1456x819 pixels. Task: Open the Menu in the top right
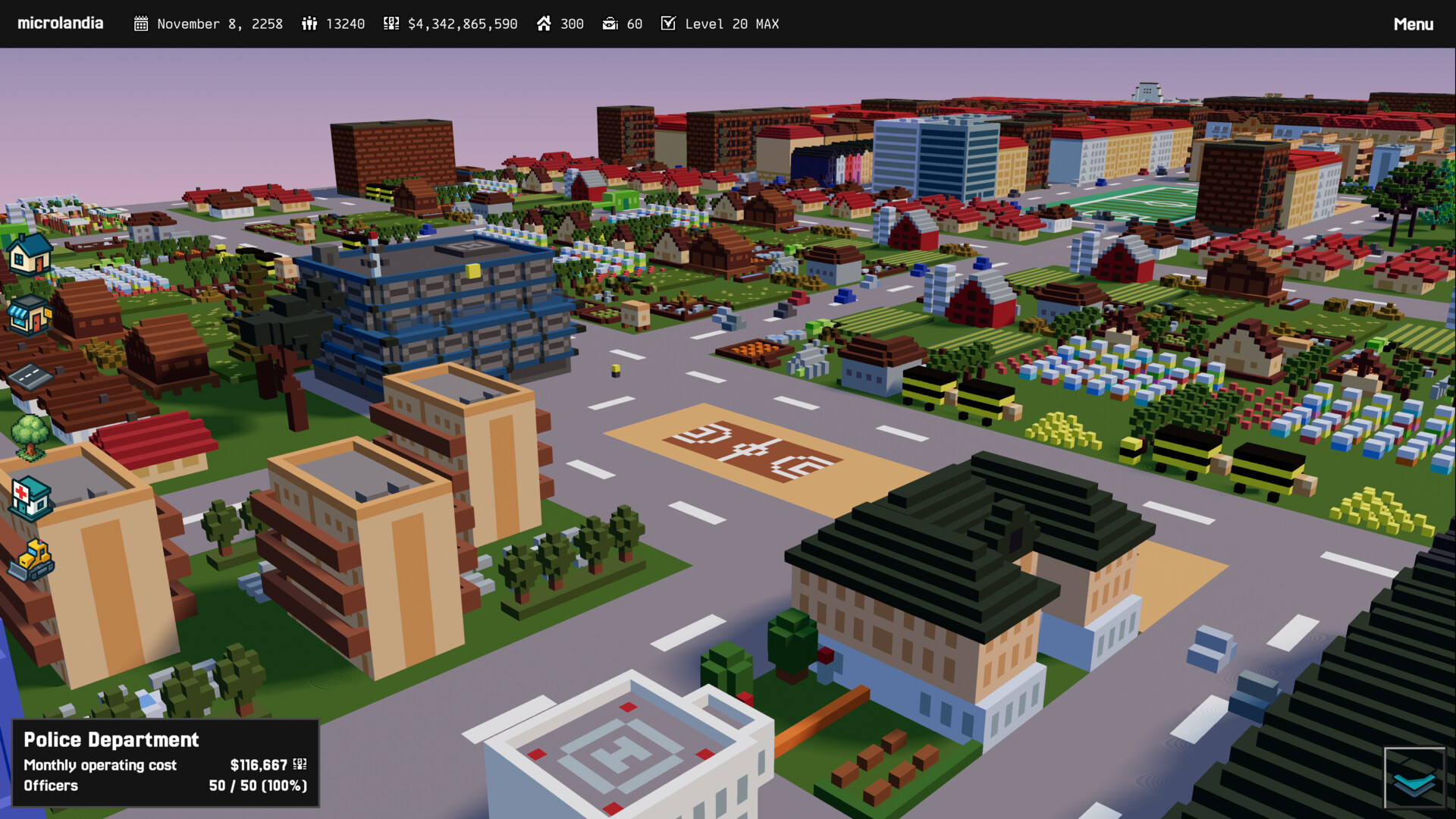pyautogui.click(x=1414, y=24)
